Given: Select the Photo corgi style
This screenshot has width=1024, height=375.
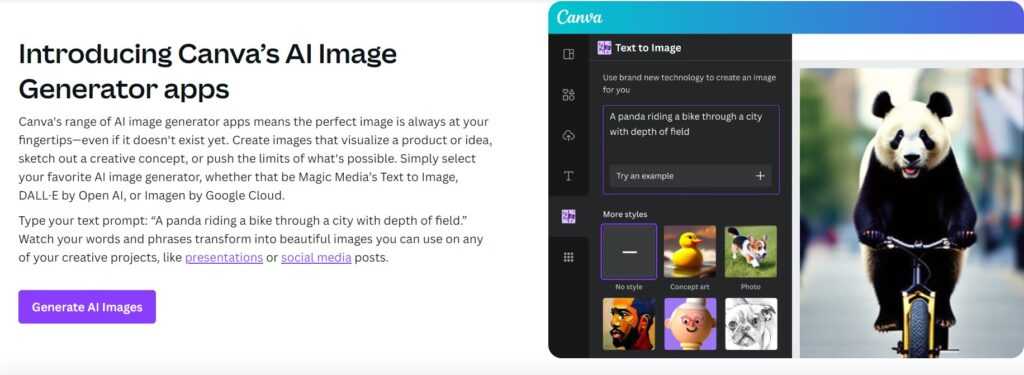Looking at the screenshot, I should coord(750,252).
